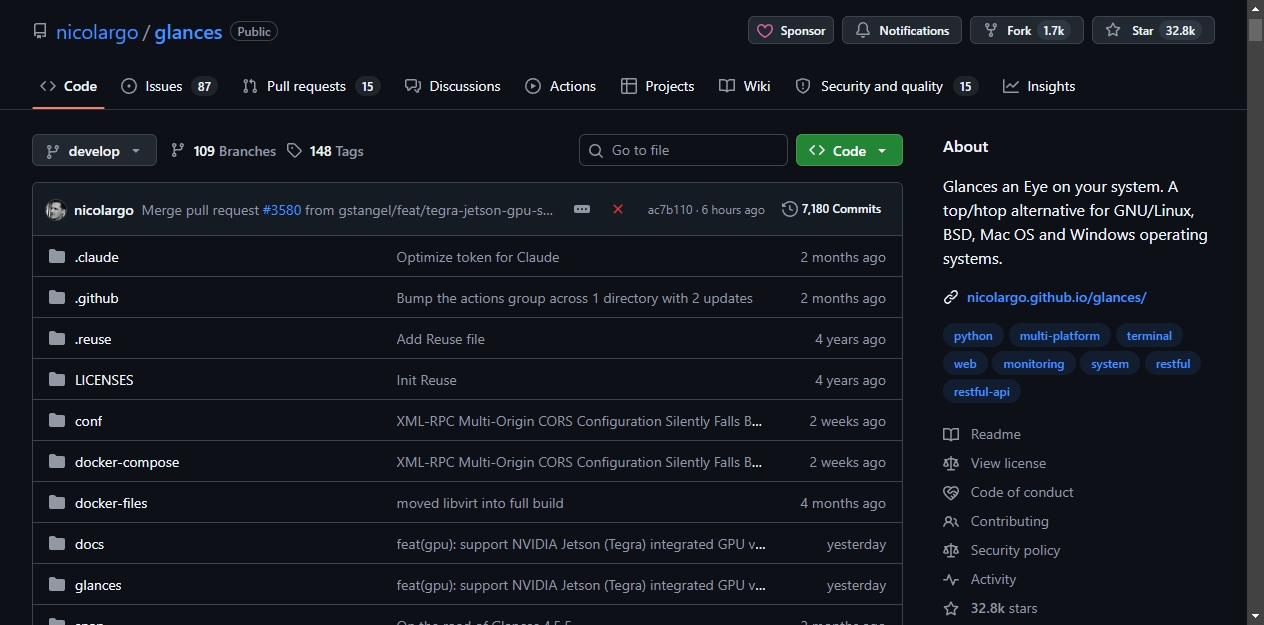Open the Projects tab

pyautogui.click(x=657, y=86)
